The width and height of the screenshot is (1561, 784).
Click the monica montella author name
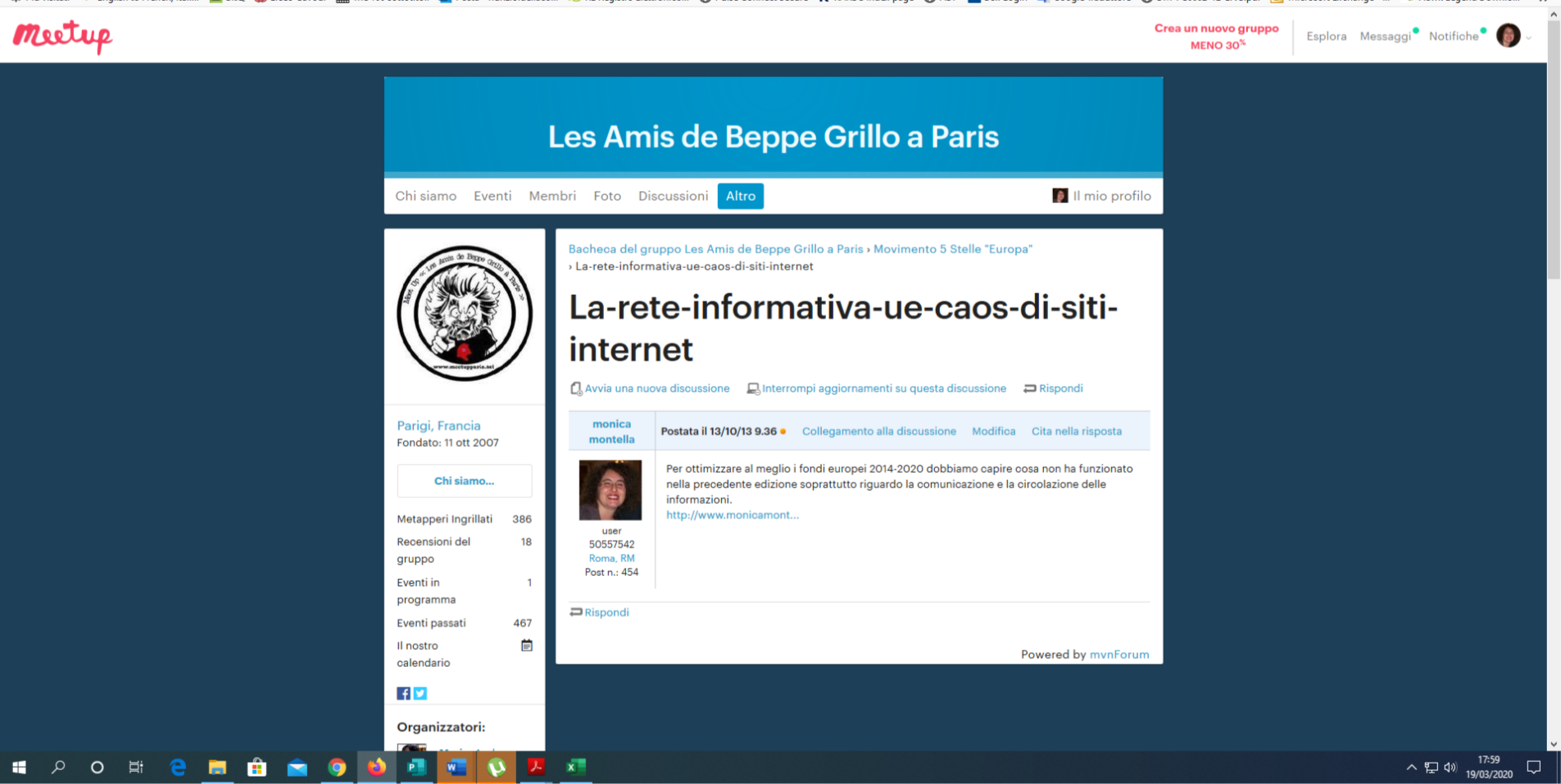612,432
